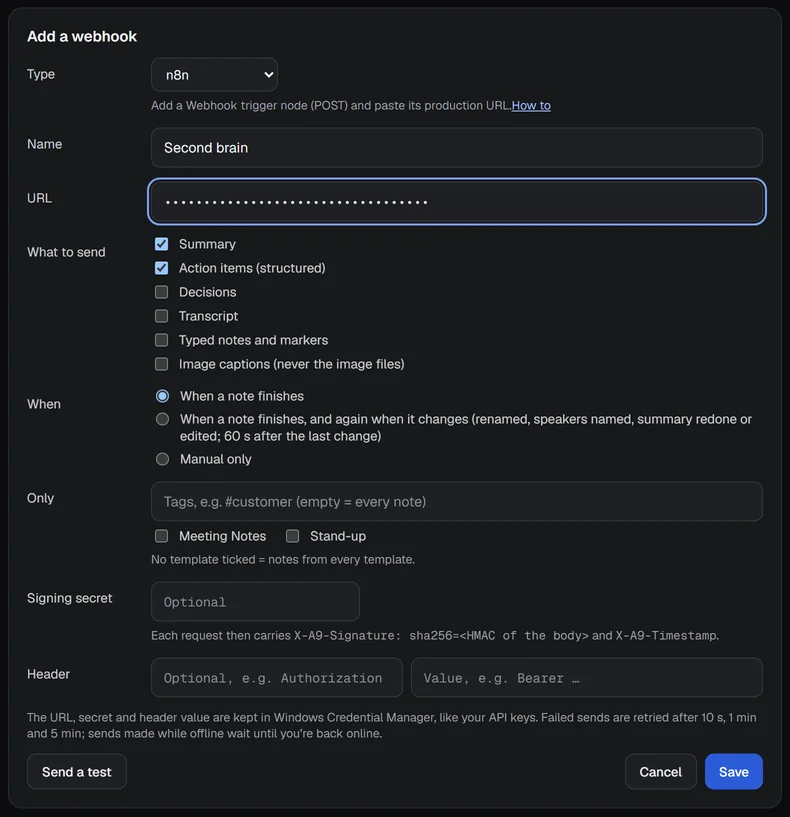
Task: Uncheck the Summary checkbox
Action: (x=162, y=244)
